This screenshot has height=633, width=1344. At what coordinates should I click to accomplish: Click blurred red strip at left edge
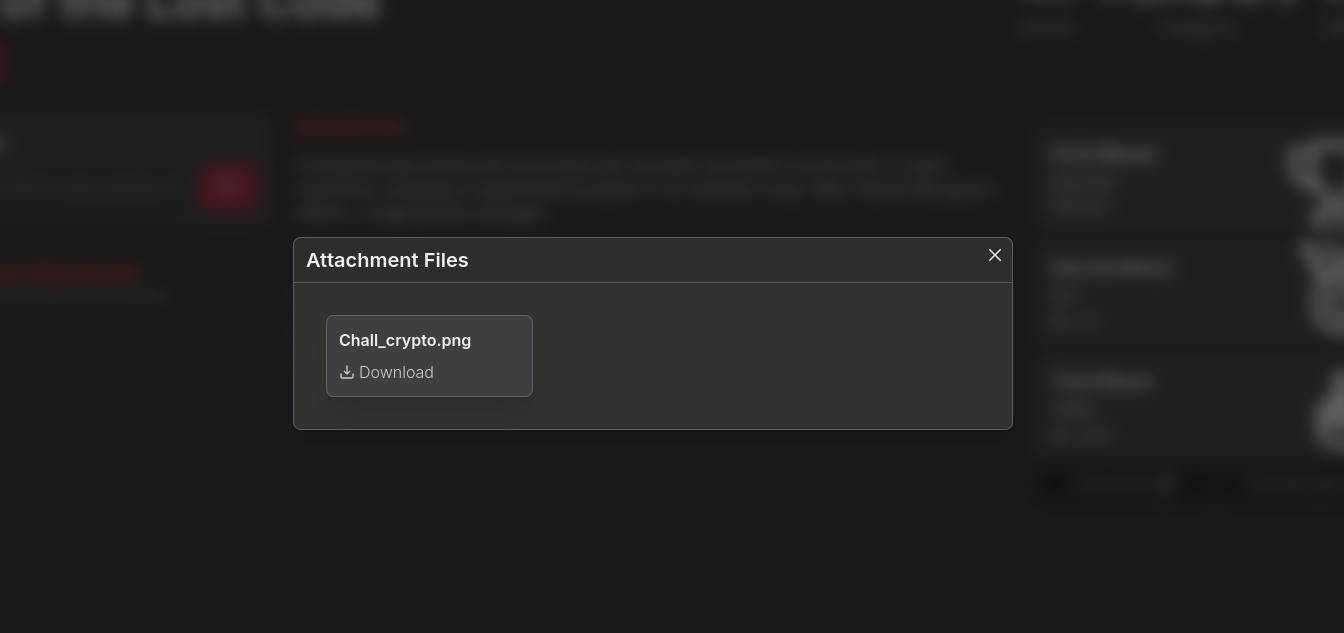[x=2, y=63]
